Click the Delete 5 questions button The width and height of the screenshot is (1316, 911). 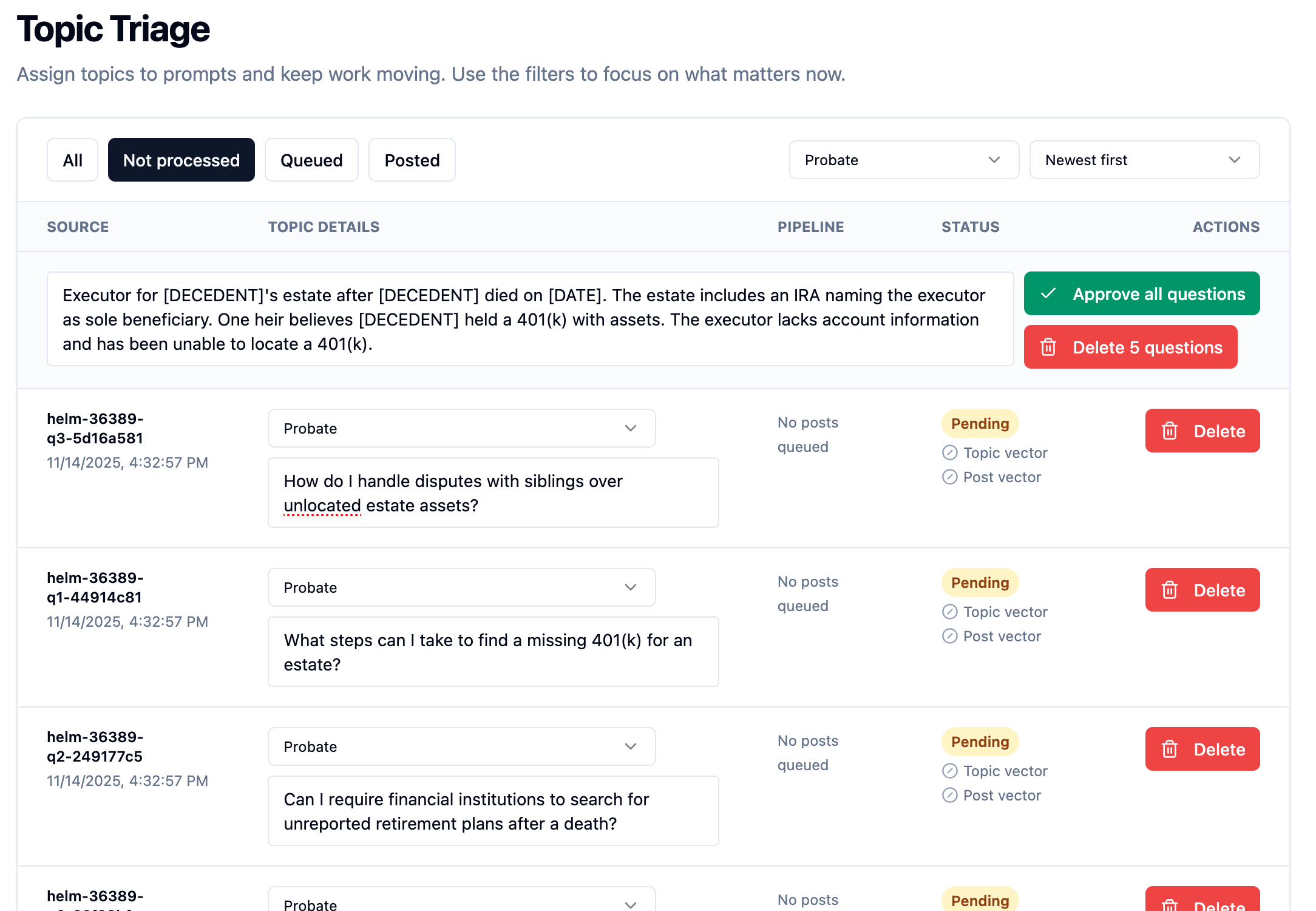pyautogui.click(x=1130, y=347)
